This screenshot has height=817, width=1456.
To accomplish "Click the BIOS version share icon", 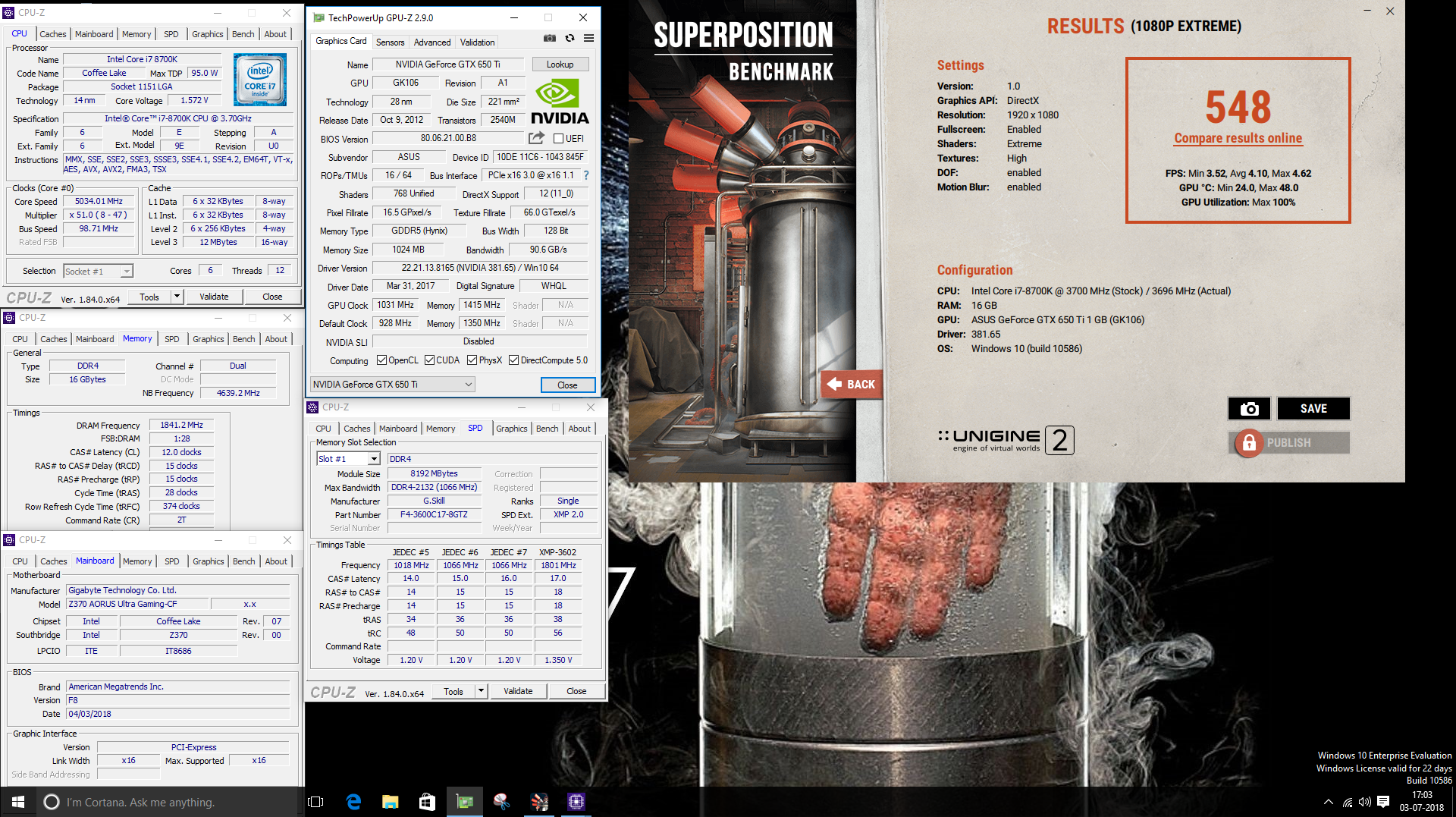I will click(x=536, y=138).
